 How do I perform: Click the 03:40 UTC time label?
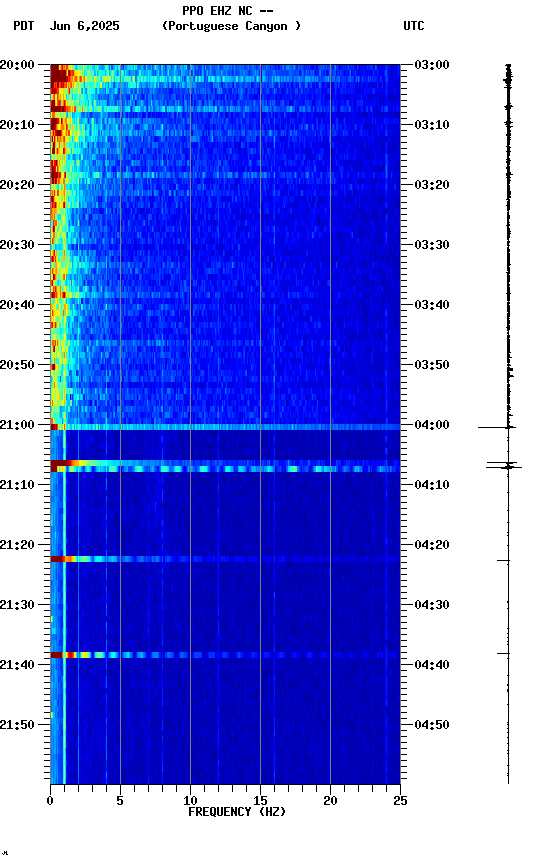[432, 305]
